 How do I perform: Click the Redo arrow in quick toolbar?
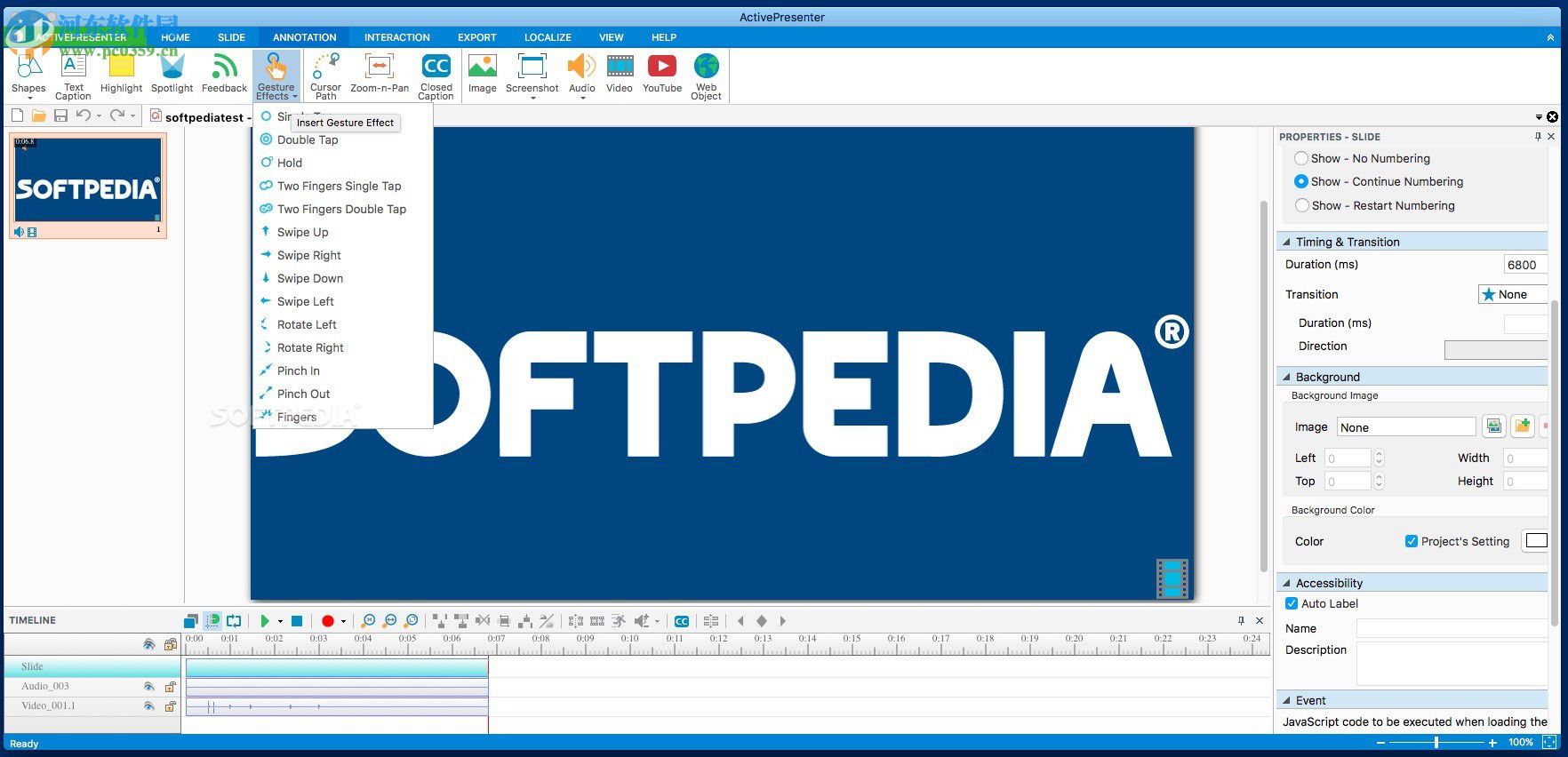pyautogui.click(x=117, y=116)
